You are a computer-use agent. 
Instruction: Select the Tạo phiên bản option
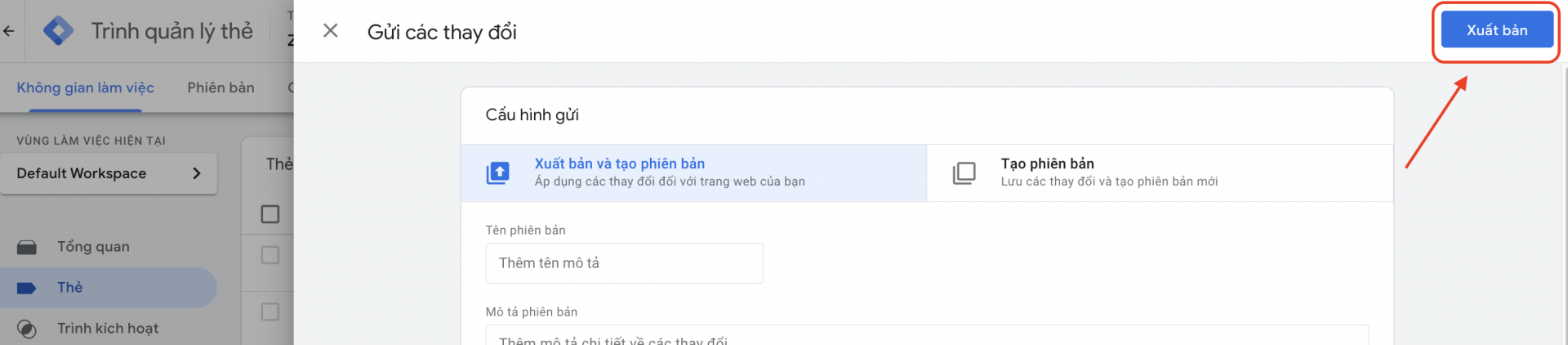pos(1160,172)
